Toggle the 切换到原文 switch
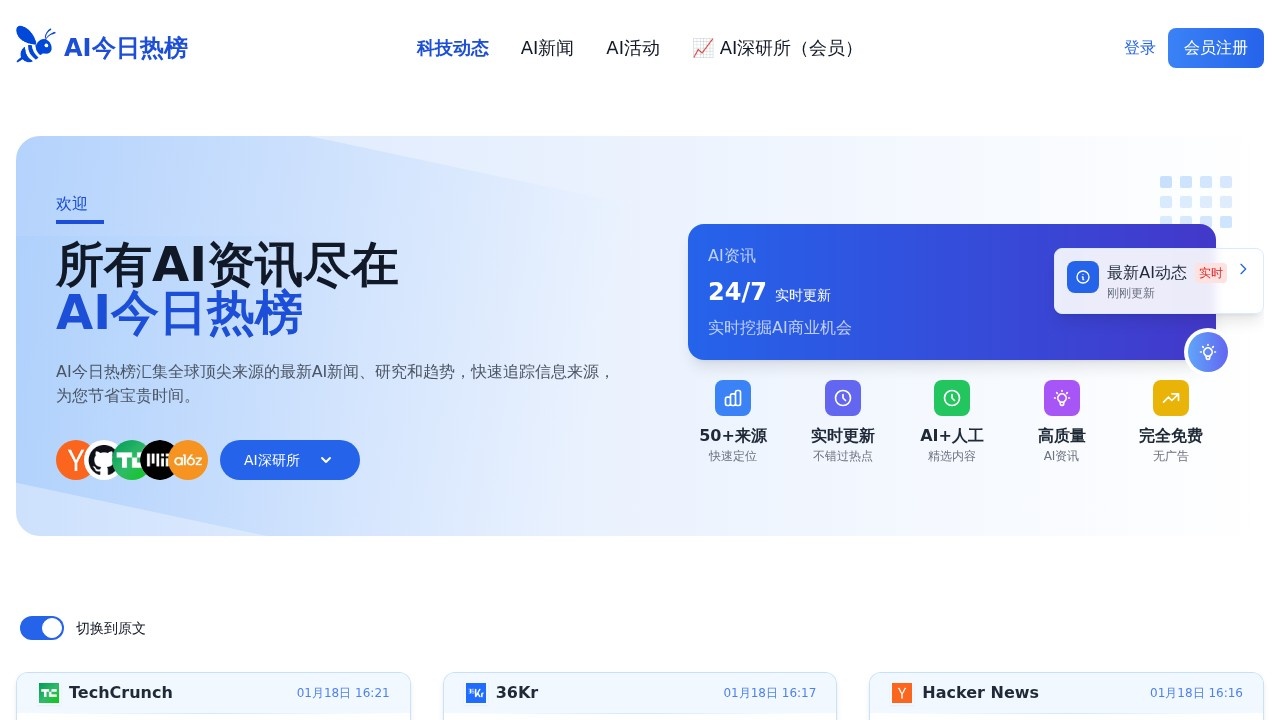This screenshot has width=1280, height=720. pos(41,628)
